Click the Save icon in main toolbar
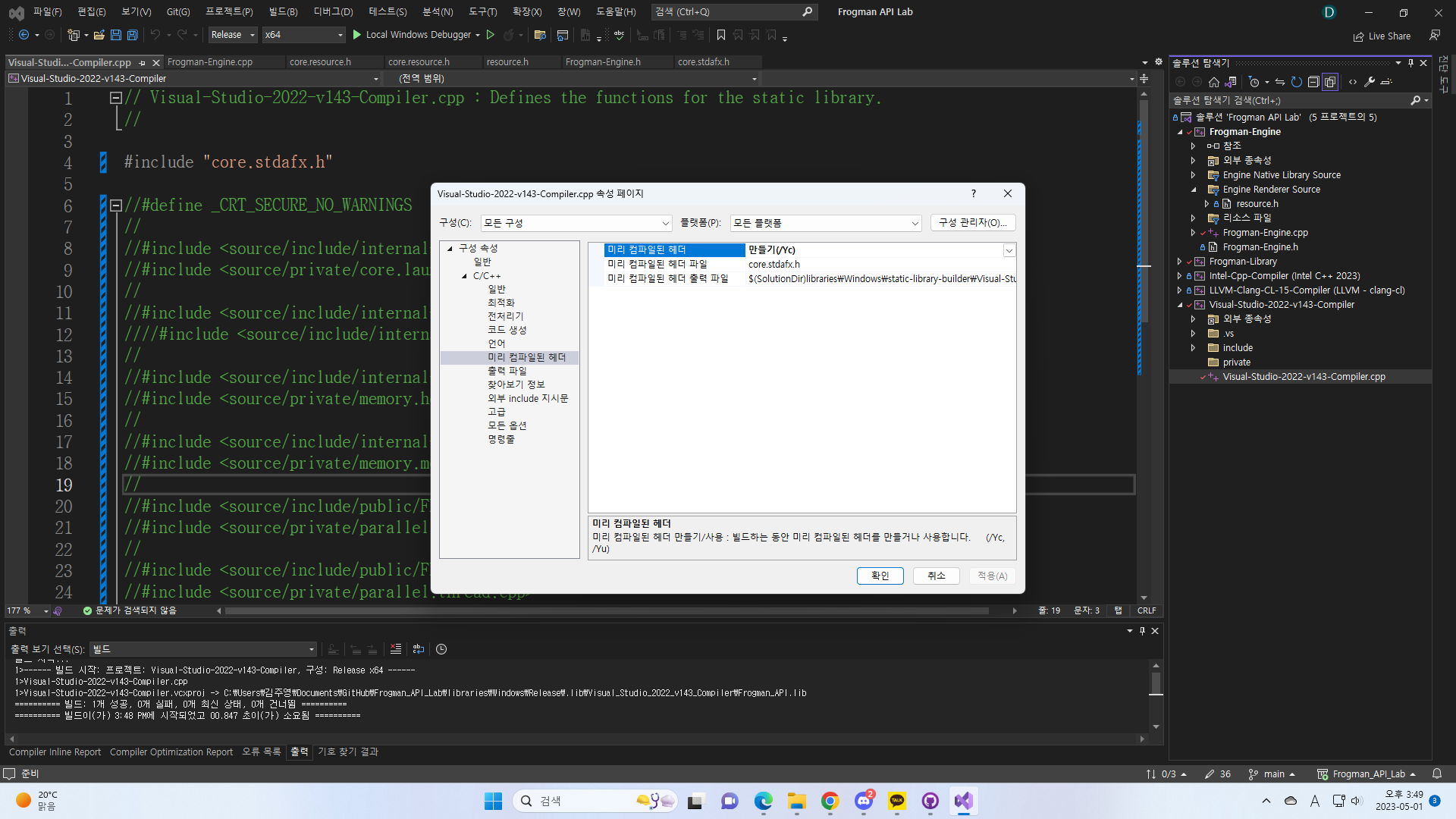 coord(115,35)
